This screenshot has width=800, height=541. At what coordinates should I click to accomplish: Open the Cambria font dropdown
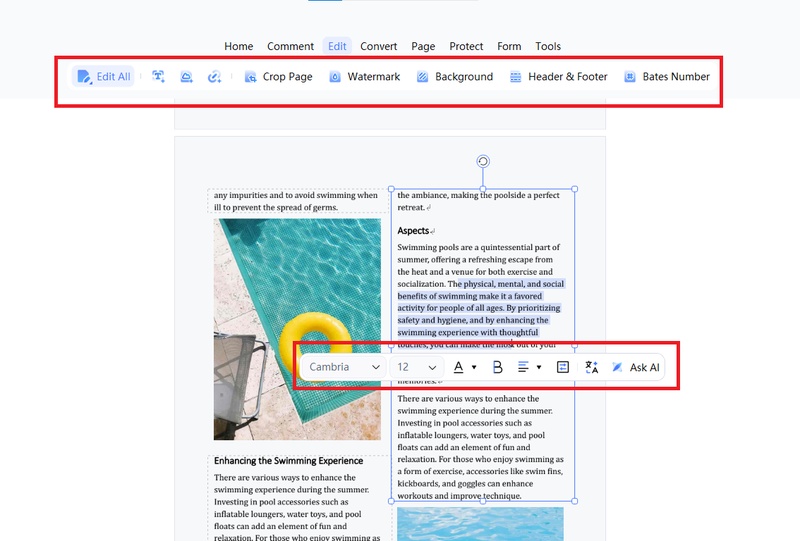point(344,367)
